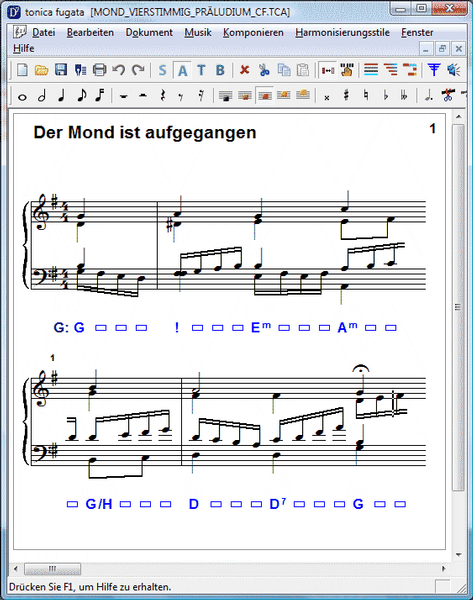This screenshot has height=600, width=473.
Task: Apply the double flat accidental
Action: [x=404, y=96]
